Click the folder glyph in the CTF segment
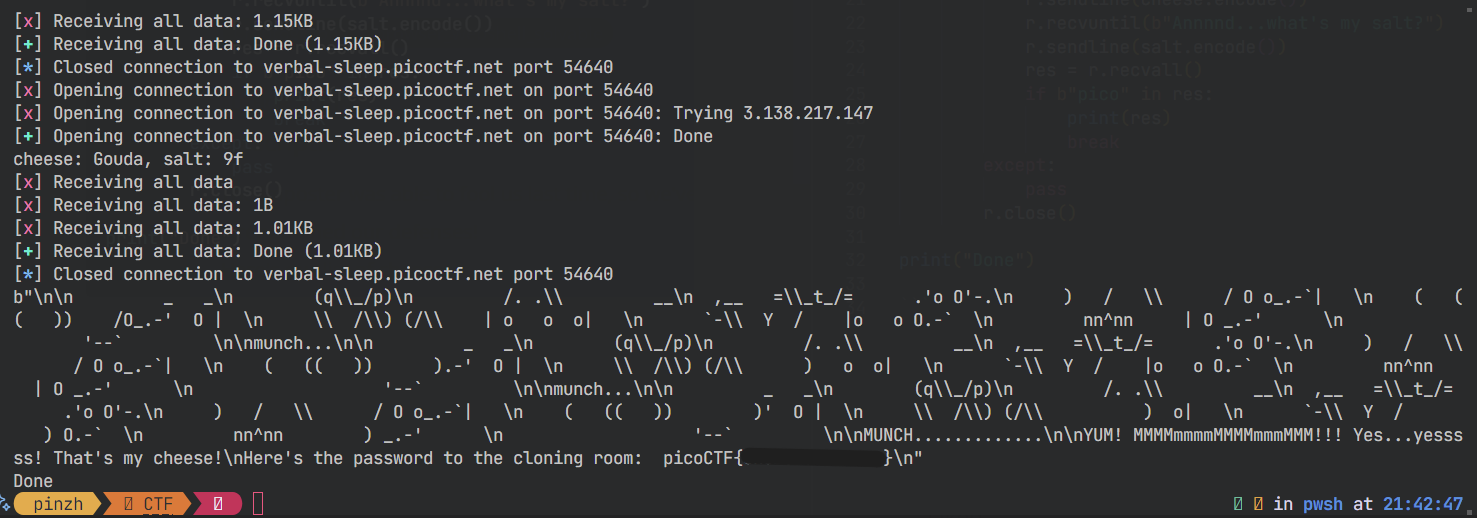Screen dimensions: 1477x518 (x=128, y=504)
